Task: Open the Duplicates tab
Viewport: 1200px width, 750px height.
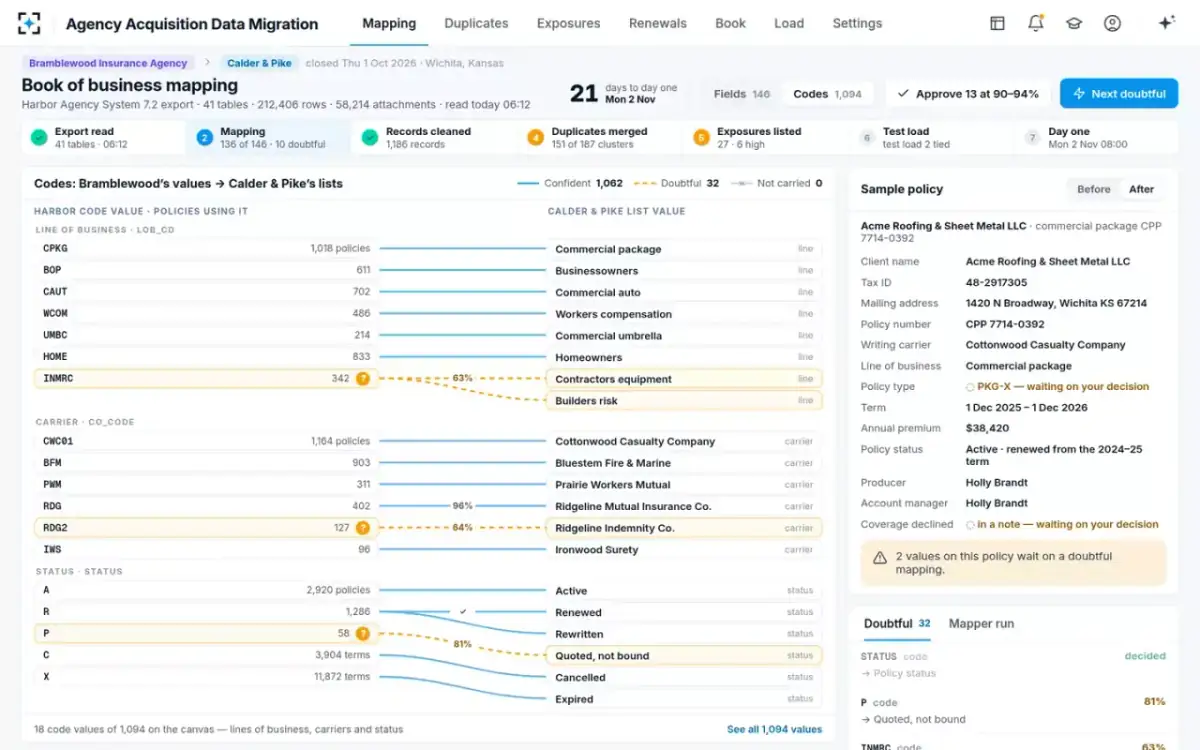Action: tap(476, 23)
